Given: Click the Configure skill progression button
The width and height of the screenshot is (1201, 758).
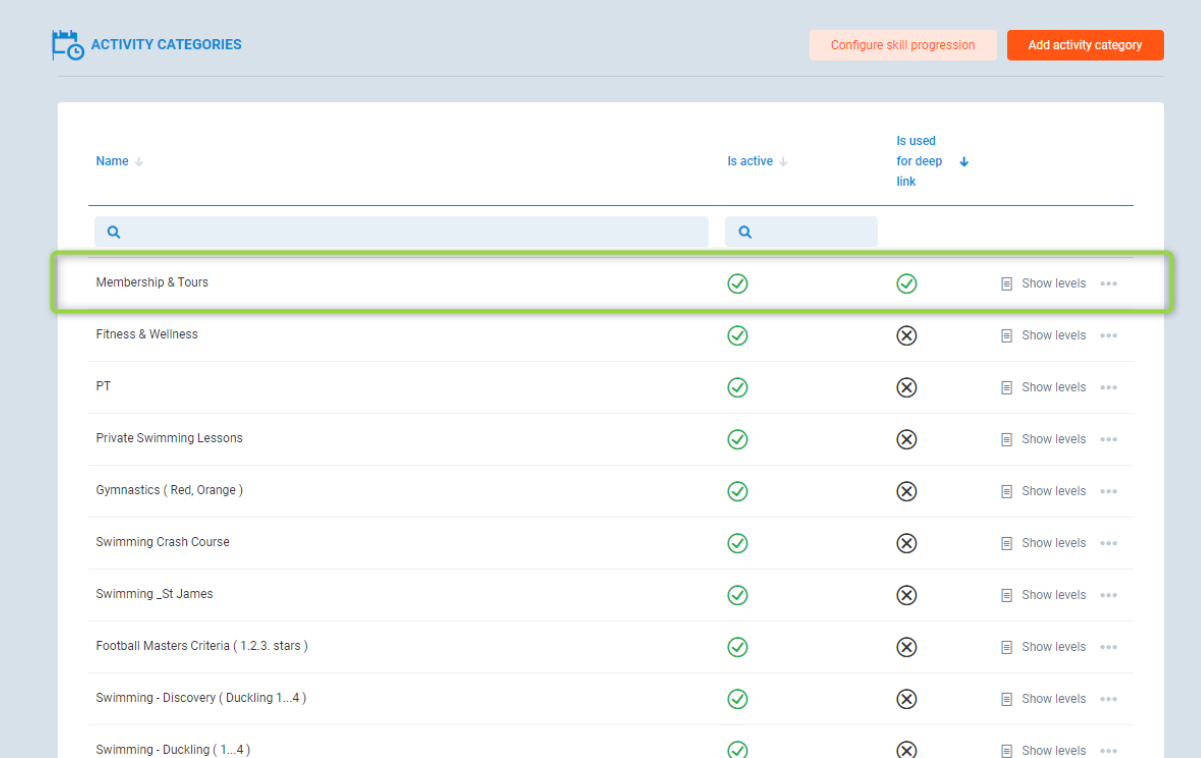Looking at the screenshot, I should 902,45.
